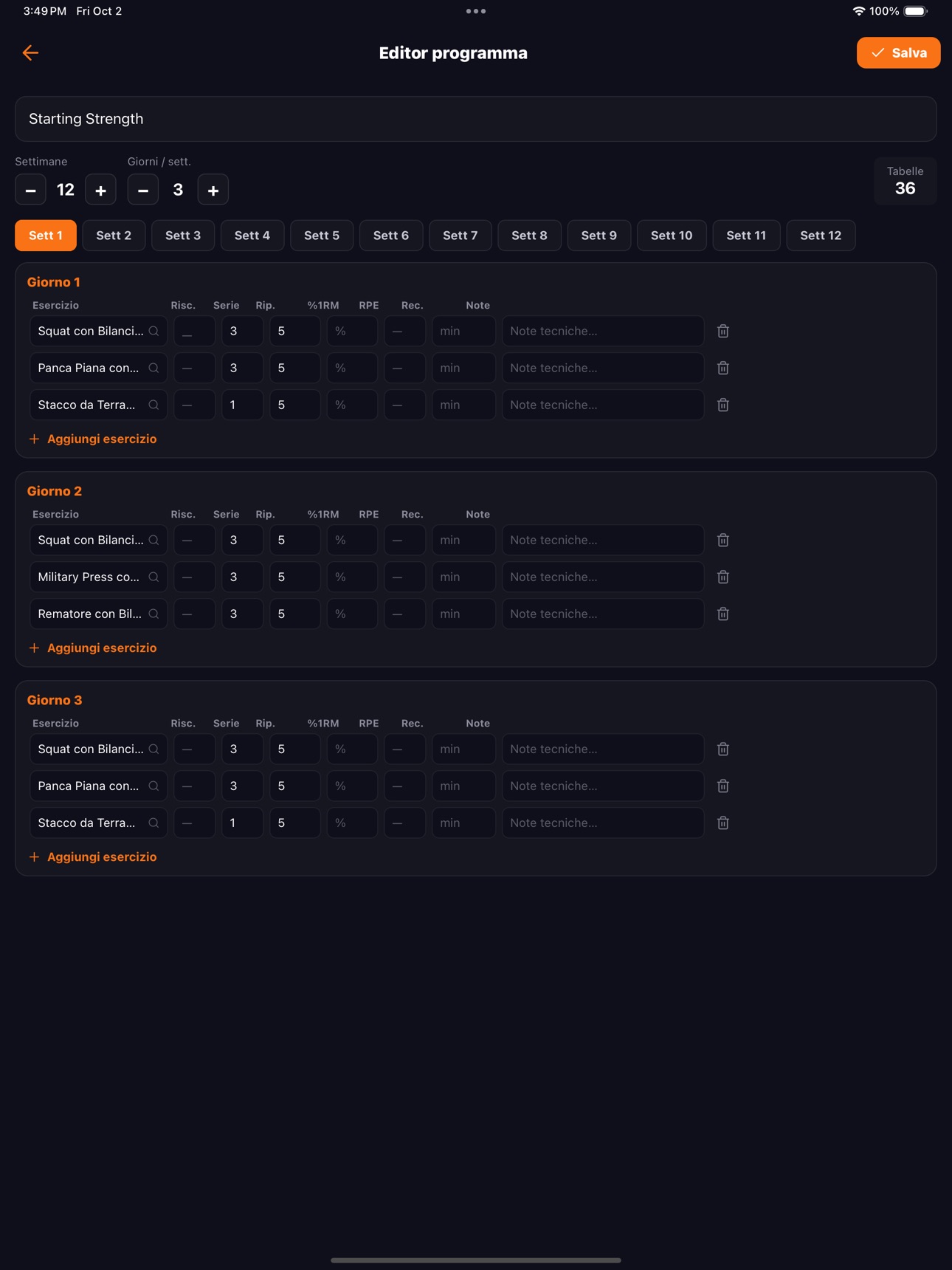This screenshot has width=952, height=1270.
Task: Add exercise to Giorno 2
Action: (x=93, y=648)
